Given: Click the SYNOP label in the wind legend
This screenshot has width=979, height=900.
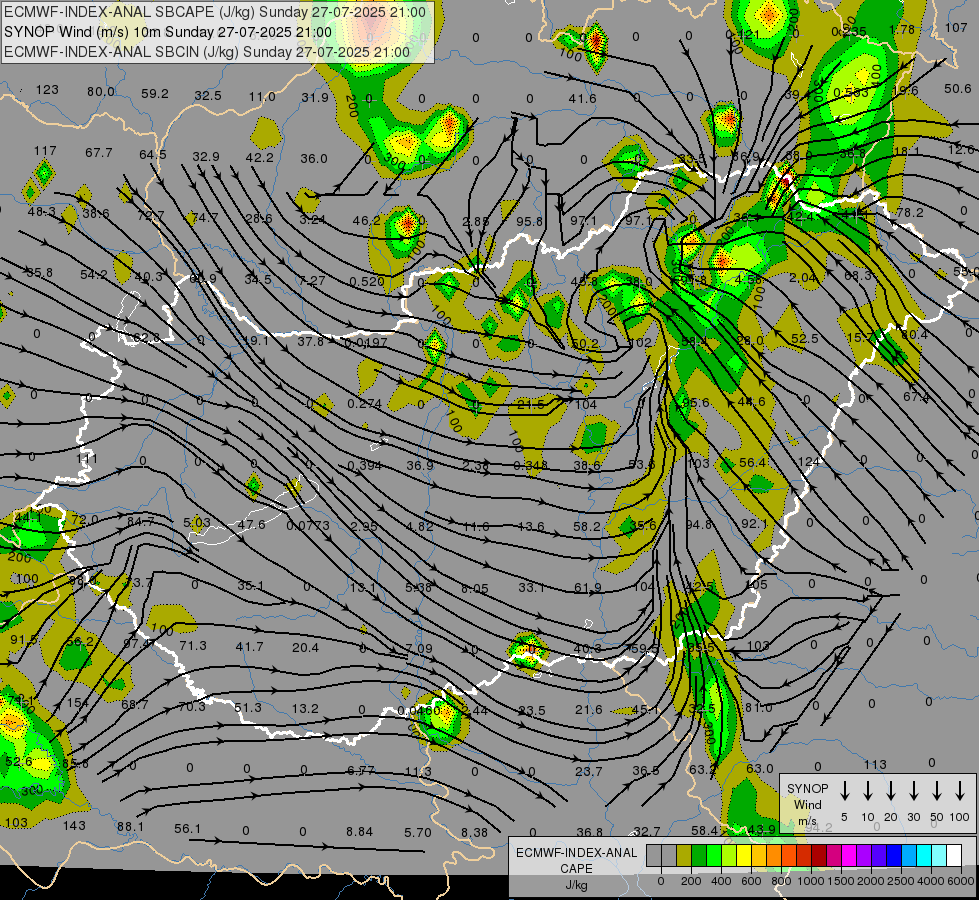Looking at the screenshot, I should (x=807, y=788).
